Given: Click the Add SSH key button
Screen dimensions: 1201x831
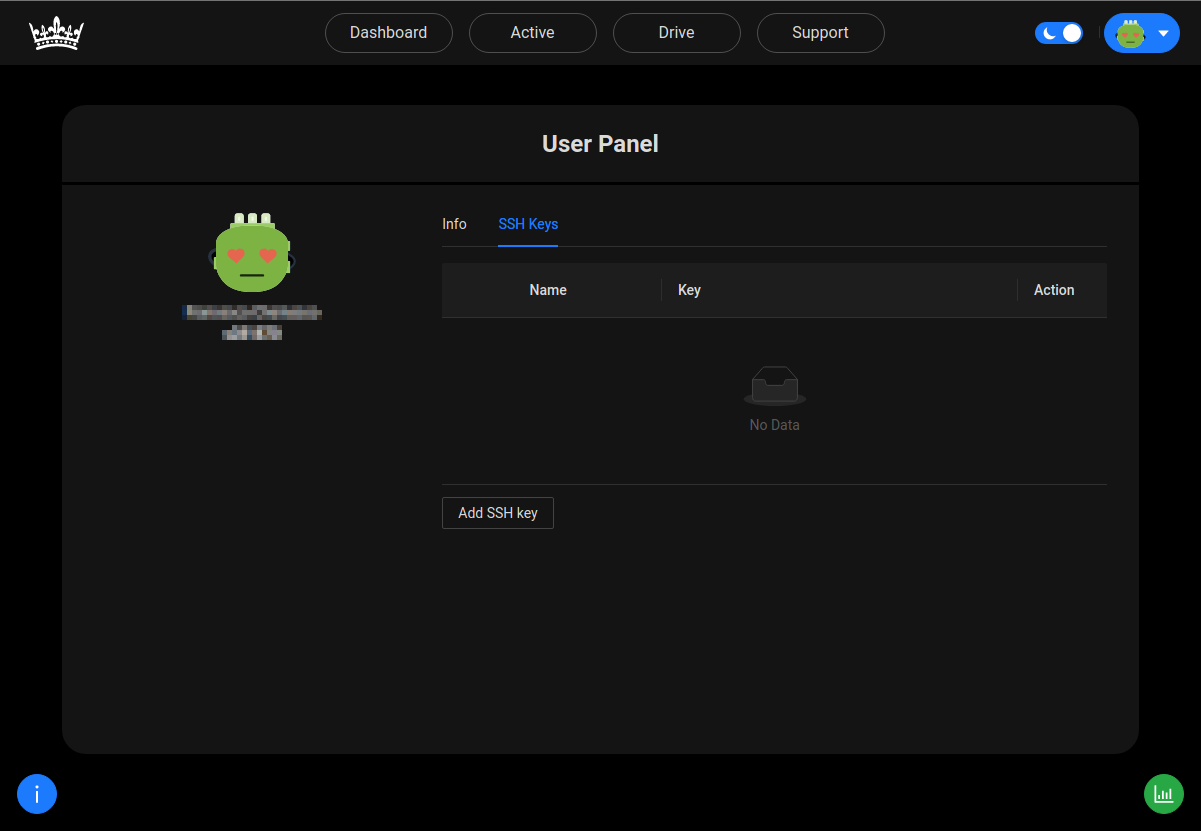Looking at the screenshot, I should tap(497, 512).
